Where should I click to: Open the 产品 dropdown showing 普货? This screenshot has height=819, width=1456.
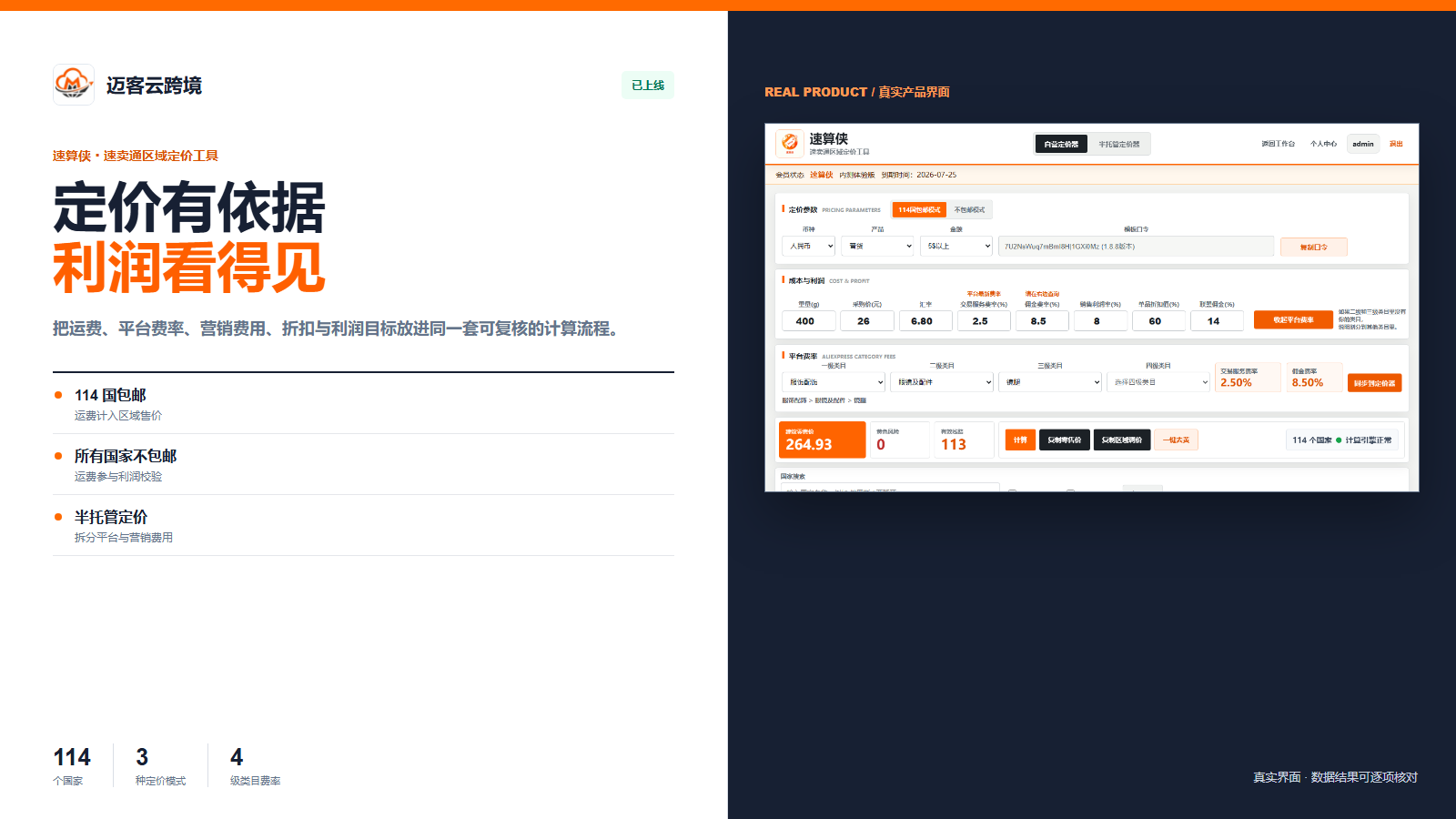877,246
